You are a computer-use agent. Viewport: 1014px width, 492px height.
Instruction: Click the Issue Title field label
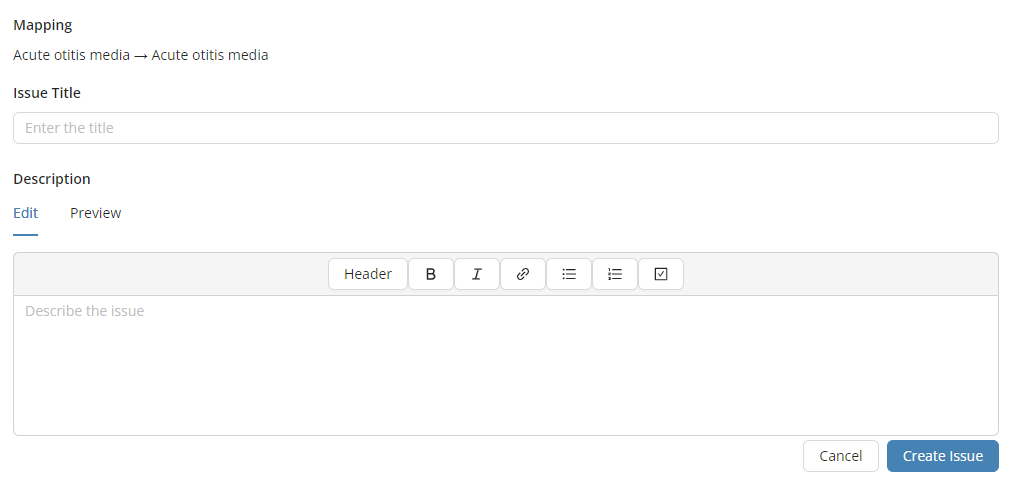[47, 93]
